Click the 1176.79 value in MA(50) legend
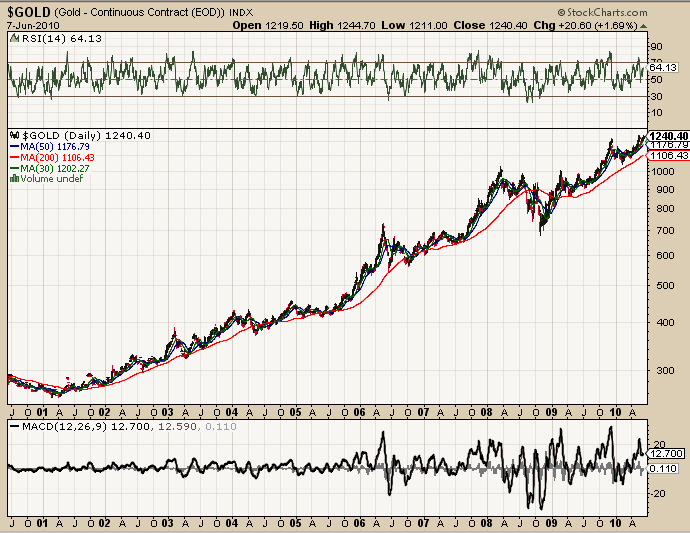The image size is (690, 533). 73,147
